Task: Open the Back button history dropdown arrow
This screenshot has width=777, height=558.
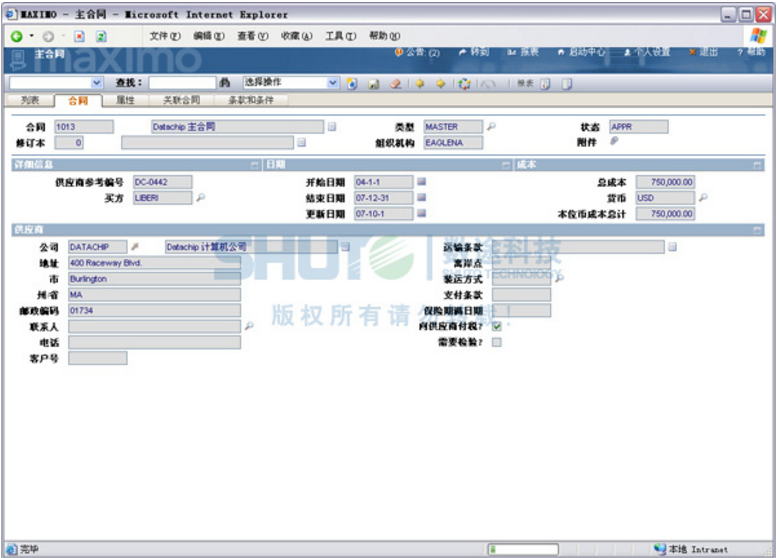Action: pyautogui.click(x=32, y=36)
